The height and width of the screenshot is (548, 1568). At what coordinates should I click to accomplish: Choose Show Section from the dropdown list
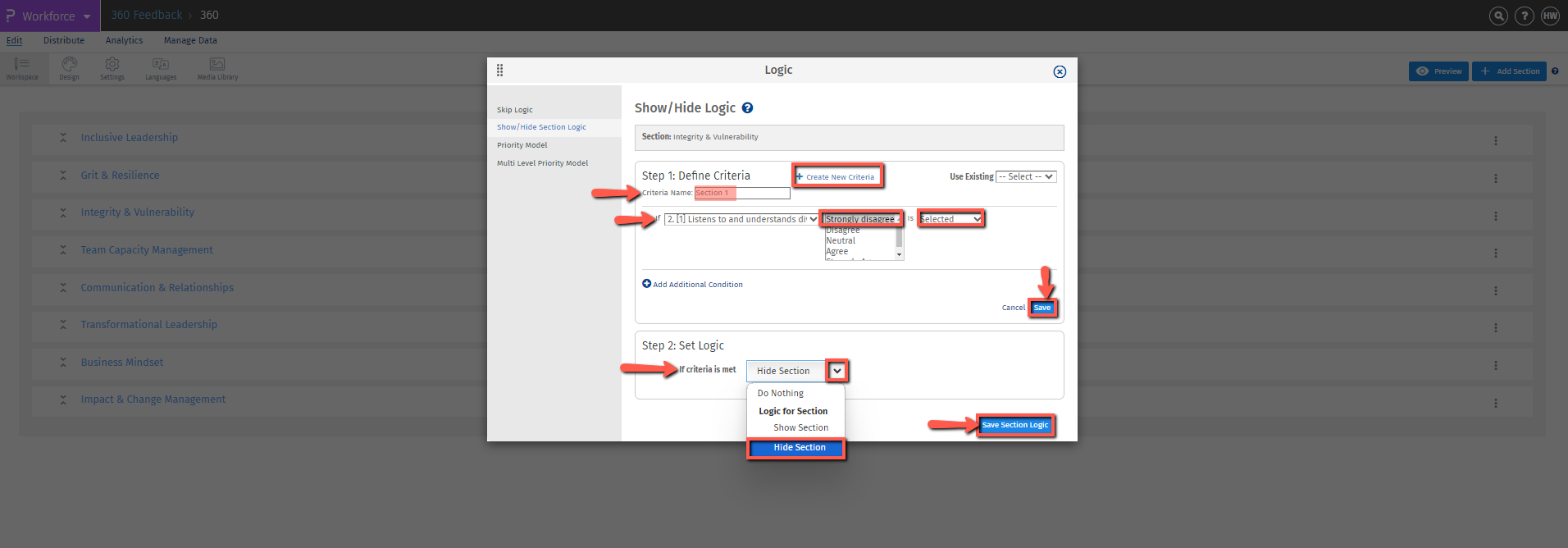click(x=800, y=428)
